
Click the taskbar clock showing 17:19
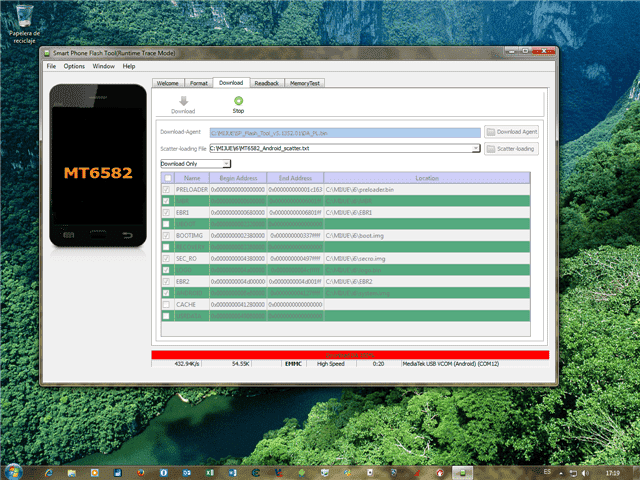(612, 473)
